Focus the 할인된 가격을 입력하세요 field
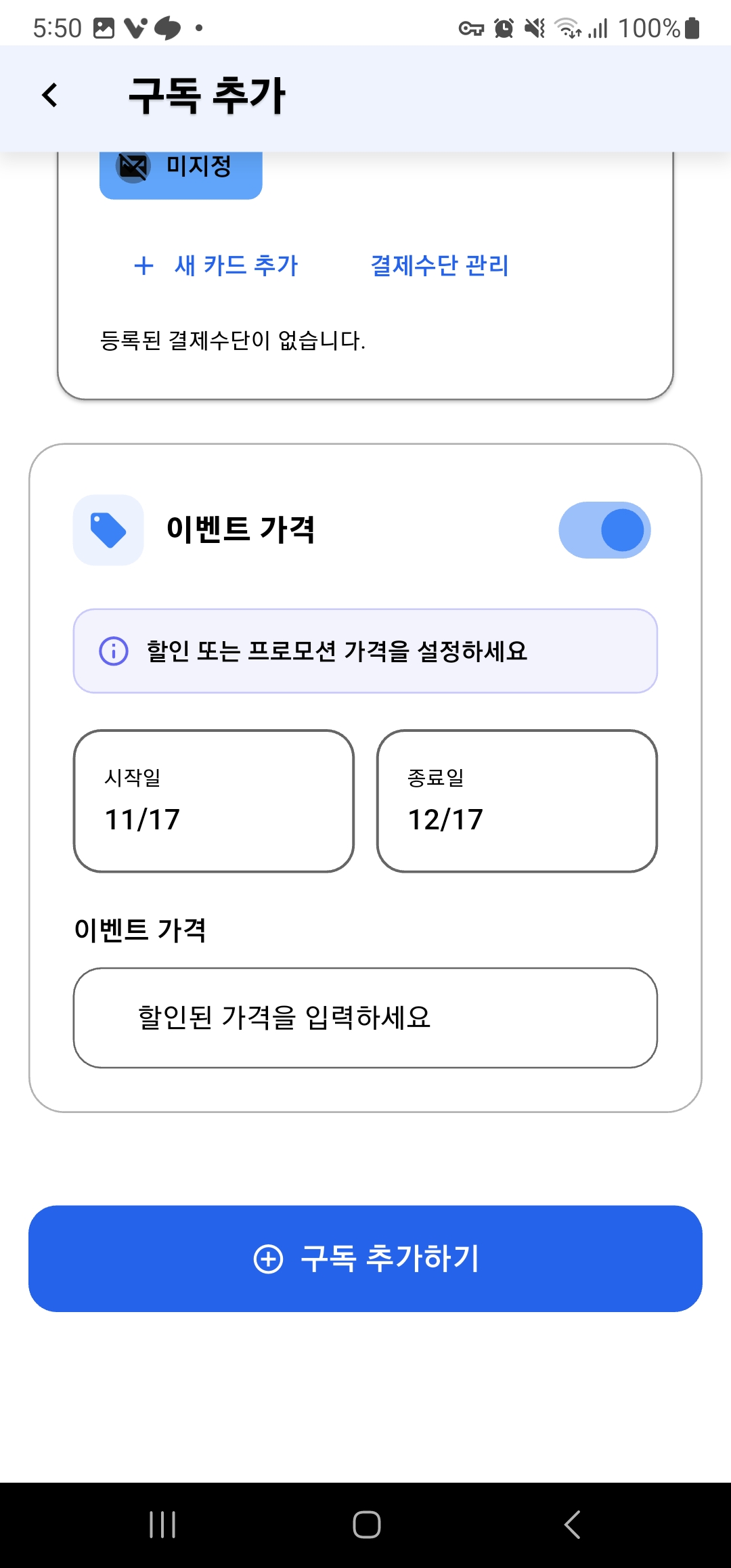 [365, 1018]
